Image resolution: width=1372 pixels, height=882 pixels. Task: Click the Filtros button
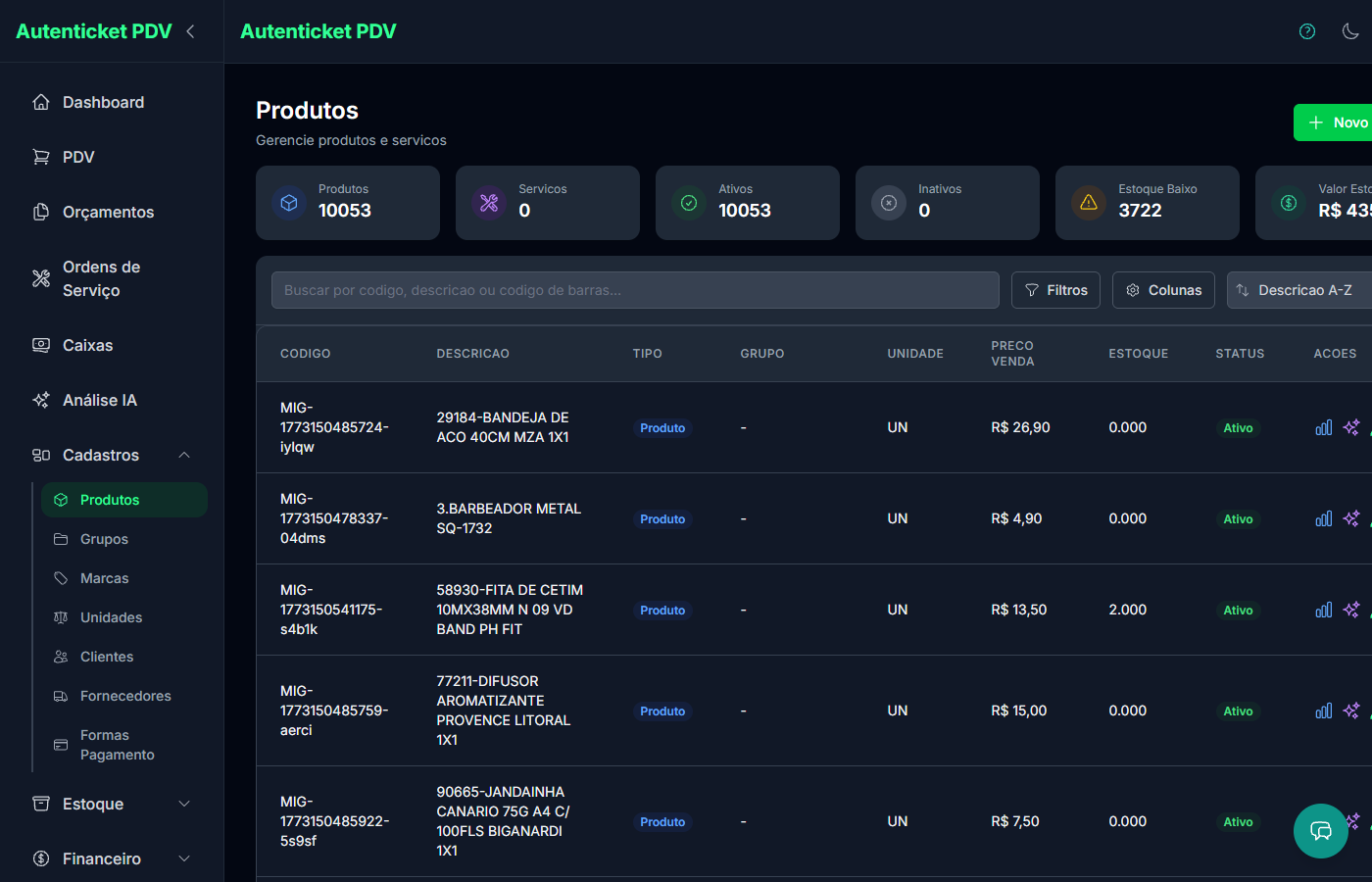coord(1055,290)
